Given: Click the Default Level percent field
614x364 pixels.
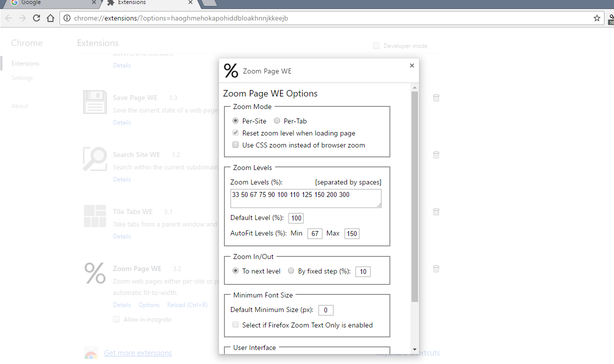Looking at the screenshot, I should [x=296, y=218].
